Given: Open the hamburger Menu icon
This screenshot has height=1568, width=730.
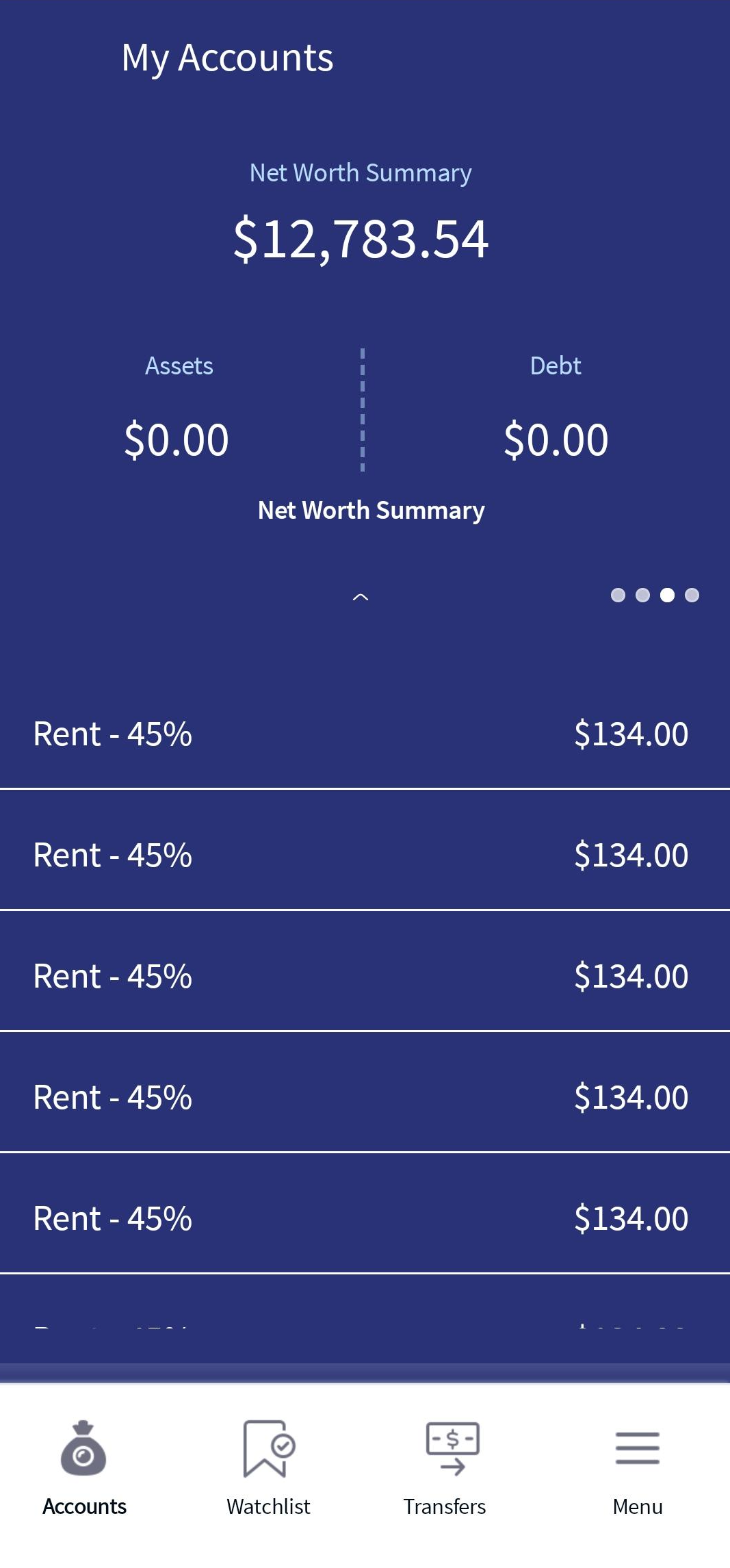Looking at the screenshot, I should point(637,1448).
